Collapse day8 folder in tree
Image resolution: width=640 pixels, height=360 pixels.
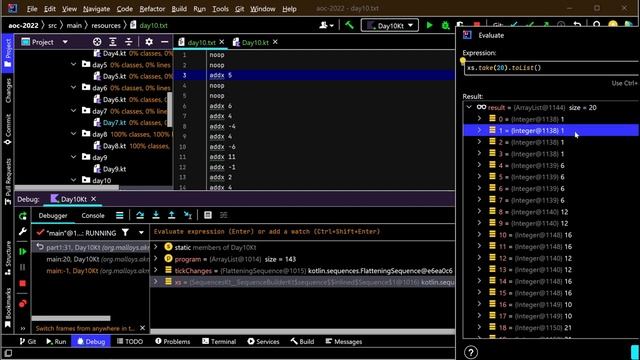(73, 134)
